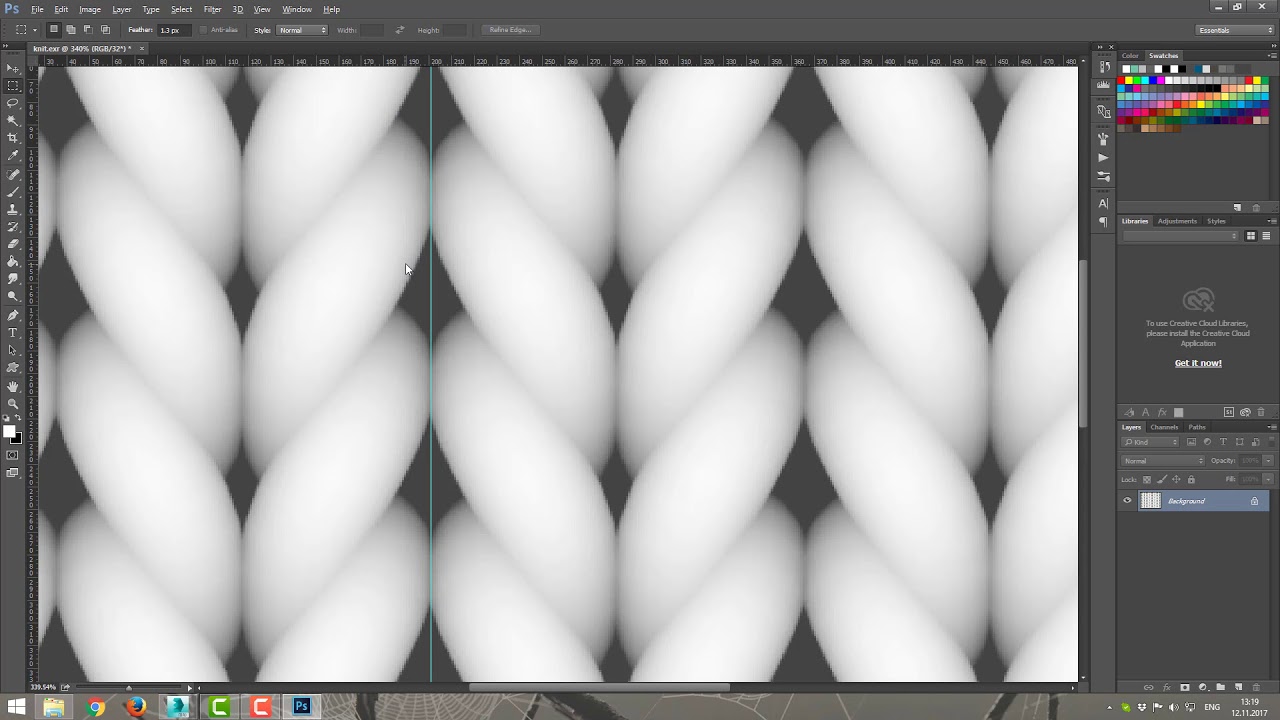Click Create new group folder icon
The width and height of the screenshot is (1280, 720).
(1221, 688)
